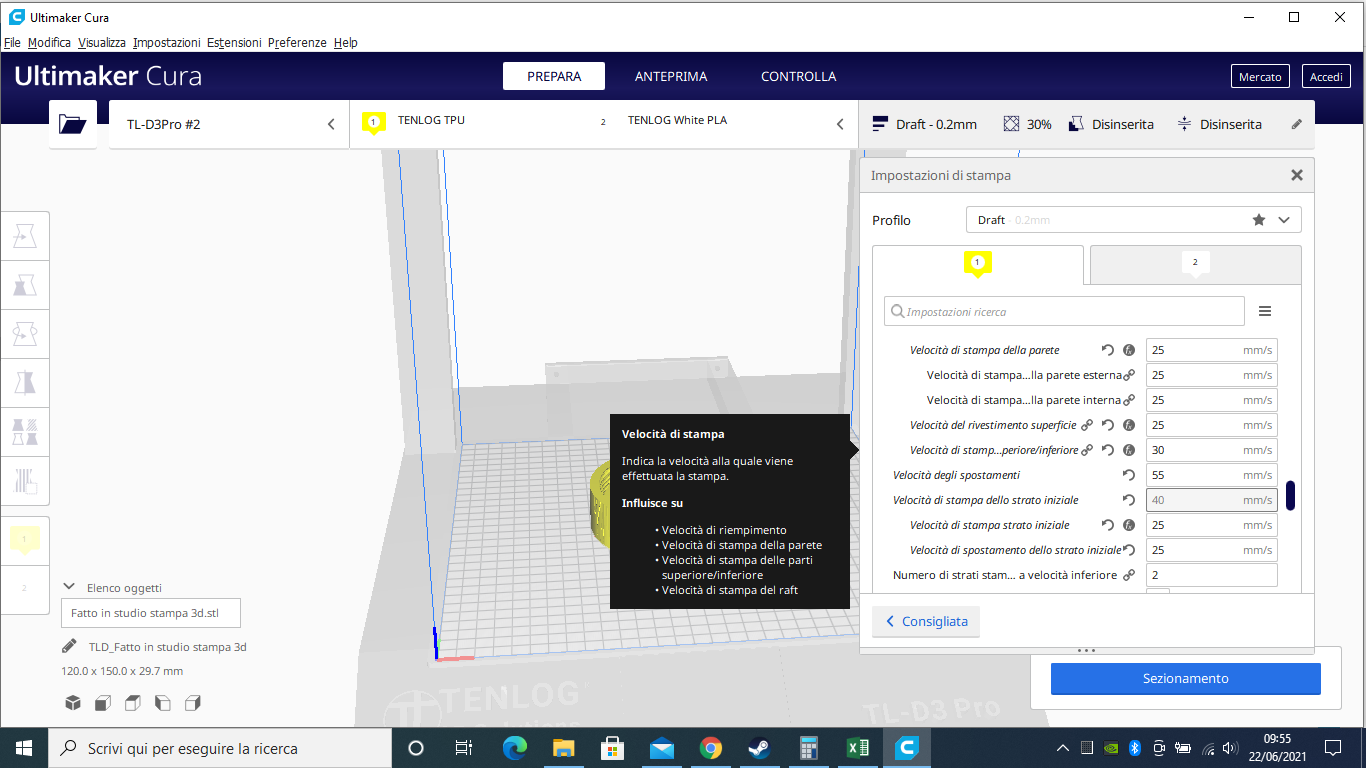Open the Estensioni menu
Screen dimensions: 1366x768
pyautogui.click(x=234, y=43)
